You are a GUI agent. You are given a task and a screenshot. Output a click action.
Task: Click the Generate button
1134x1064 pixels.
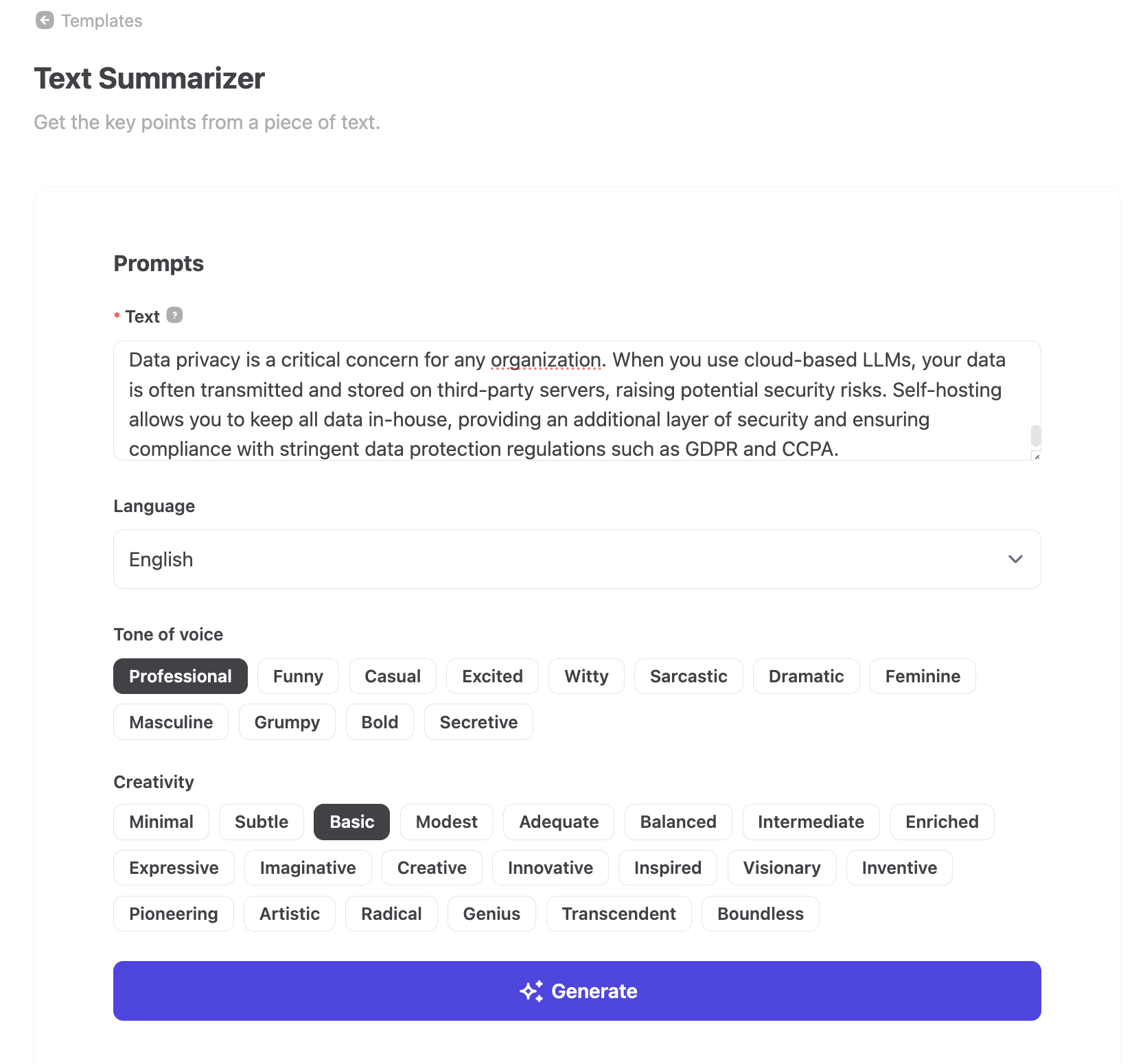coord(577,991)
